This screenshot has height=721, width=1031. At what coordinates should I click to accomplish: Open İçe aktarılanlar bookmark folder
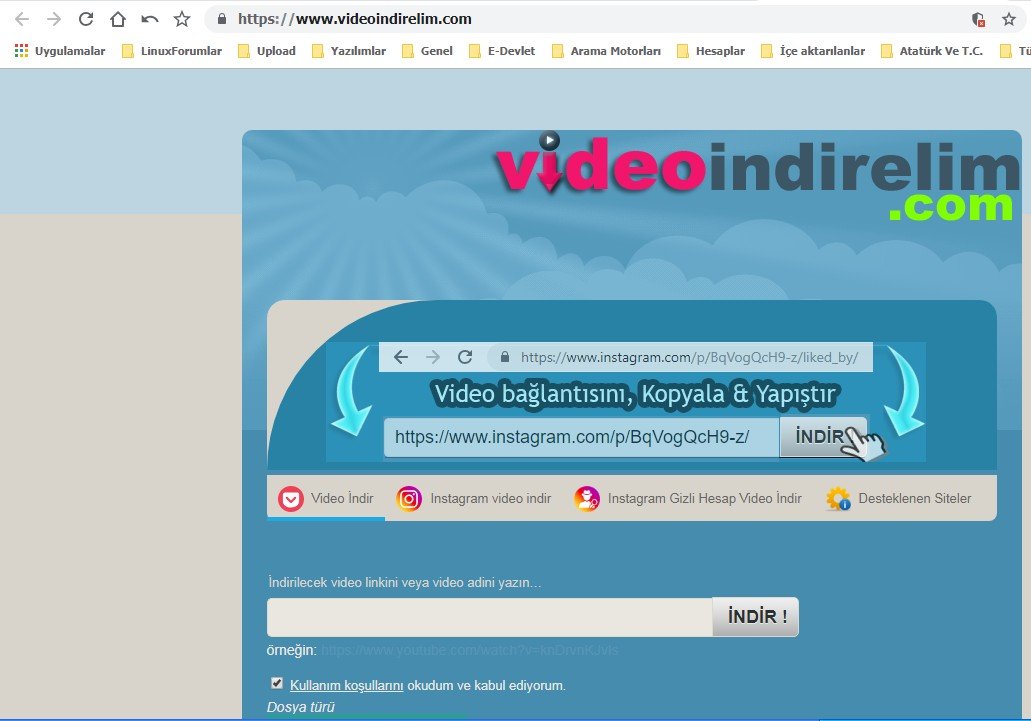[x=813, y=51]
